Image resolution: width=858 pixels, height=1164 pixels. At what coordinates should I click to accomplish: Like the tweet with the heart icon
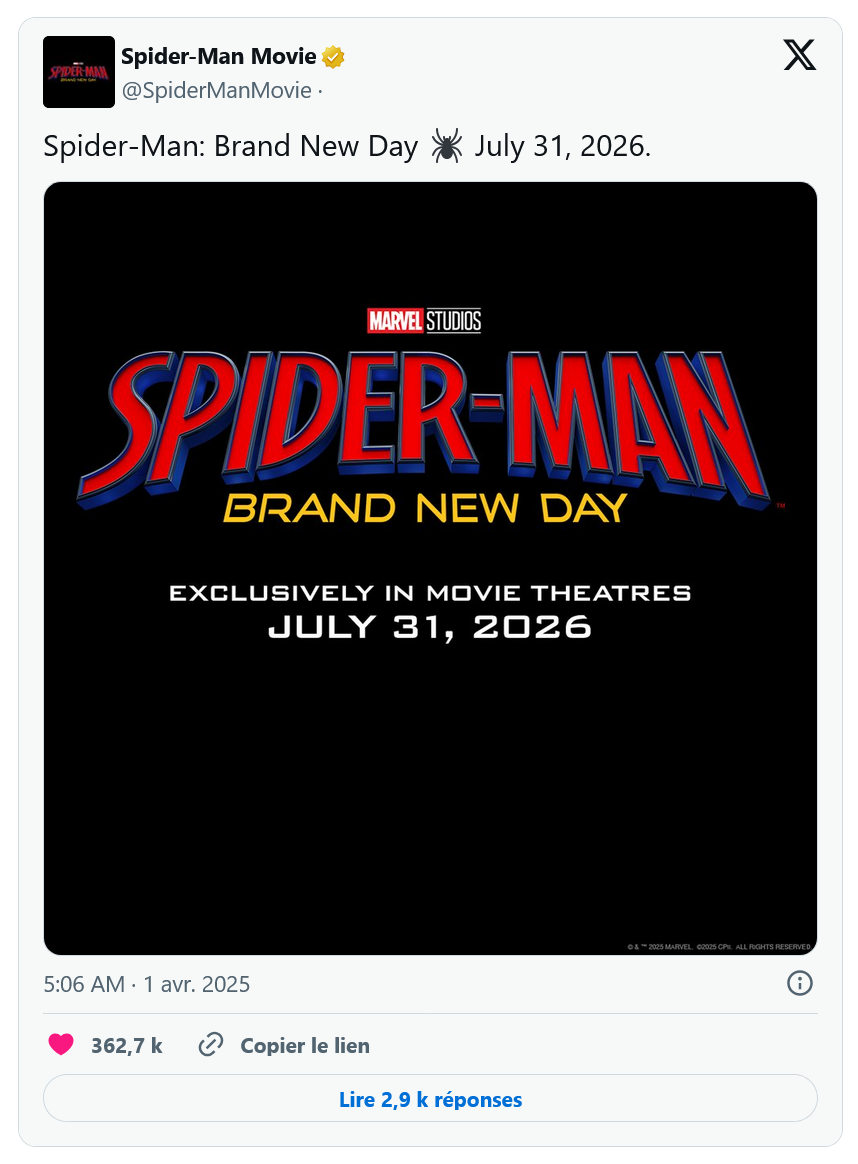click(x=61, y=1044)
